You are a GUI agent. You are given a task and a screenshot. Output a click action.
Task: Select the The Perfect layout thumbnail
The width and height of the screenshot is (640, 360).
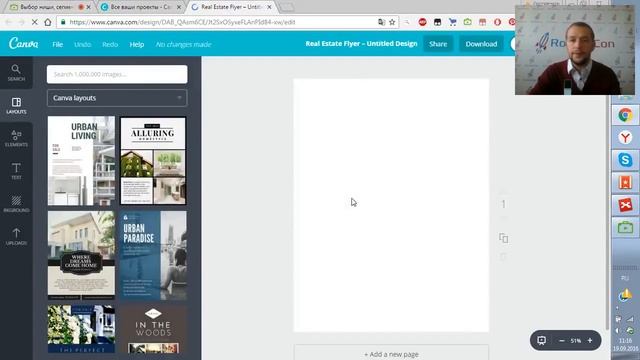click(81, 329)
